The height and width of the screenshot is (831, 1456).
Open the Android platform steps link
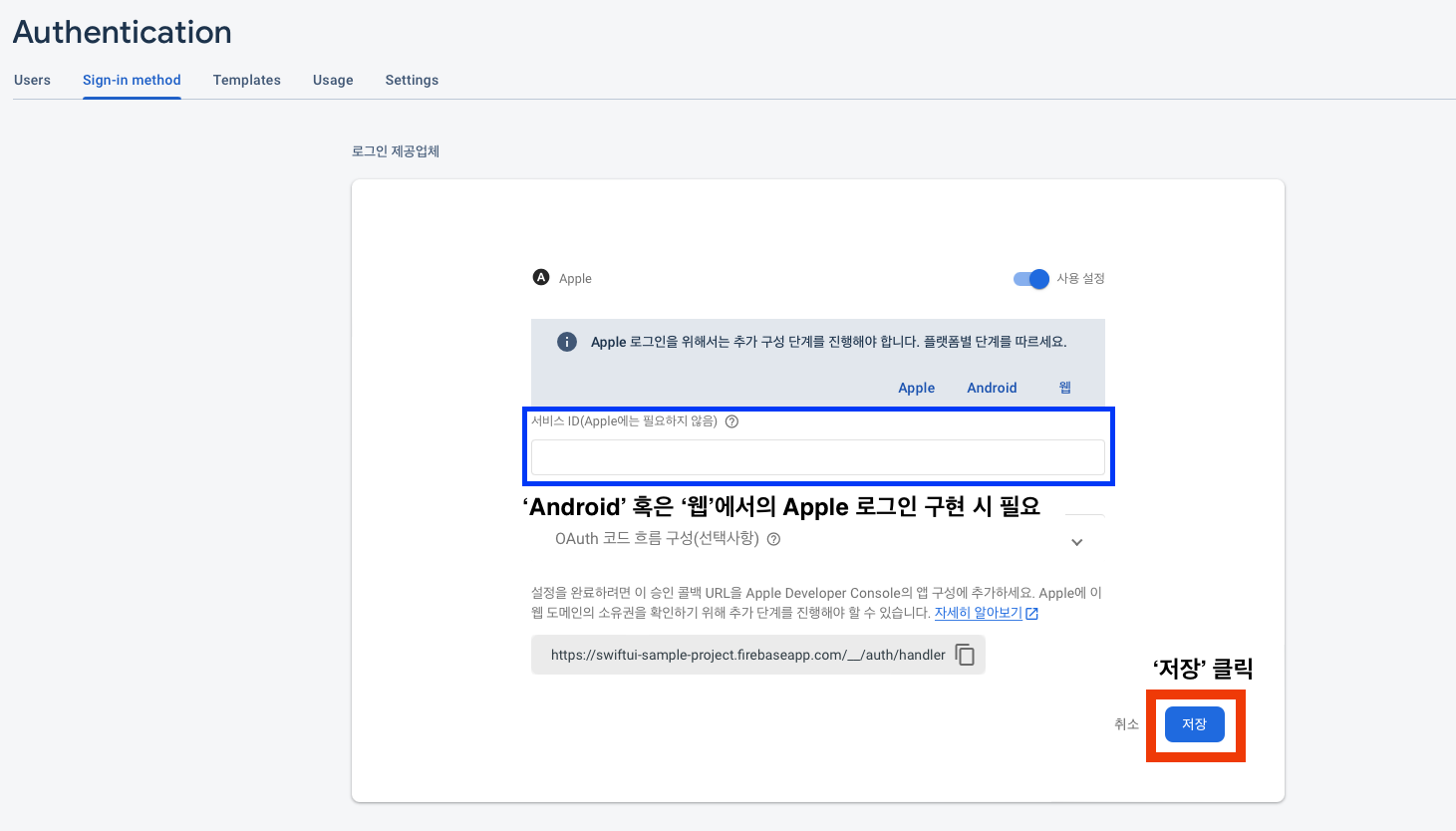click(992, 388)
